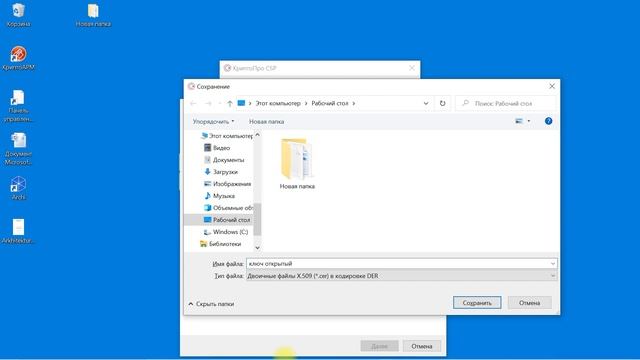Click the navigation pane scroll down arrow
The height and width of the screenshot is (360, 640).
(x=257, y=247)
